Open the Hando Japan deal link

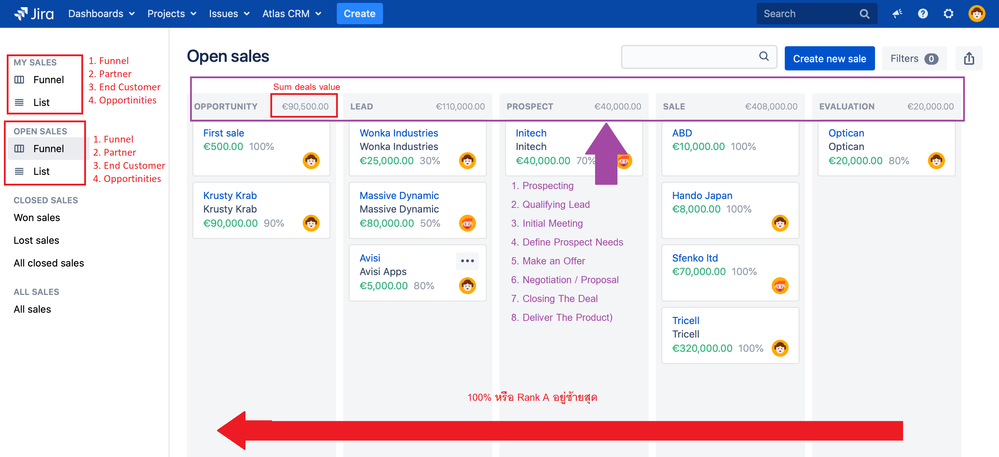(702, 196)
